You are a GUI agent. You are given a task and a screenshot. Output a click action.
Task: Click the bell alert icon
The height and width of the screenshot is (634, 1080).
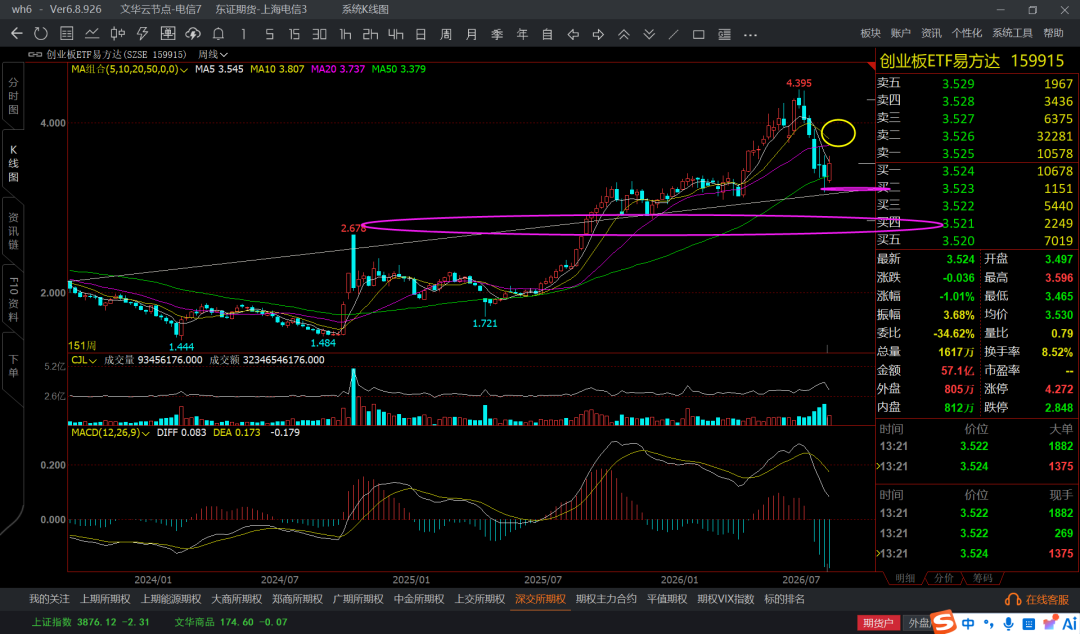tap(218, 34)
